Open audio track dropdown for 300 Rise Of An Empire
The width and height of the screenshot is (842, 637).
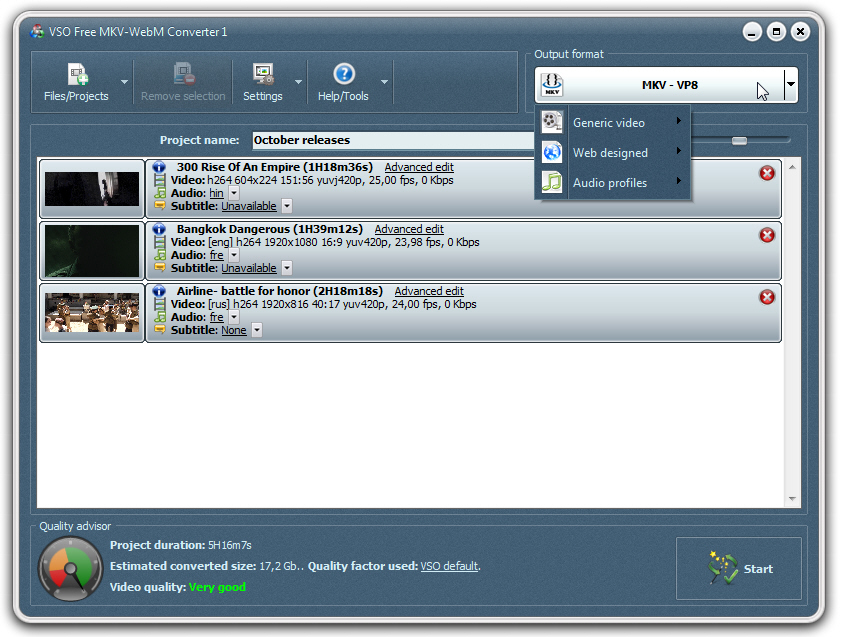[234, 193]
